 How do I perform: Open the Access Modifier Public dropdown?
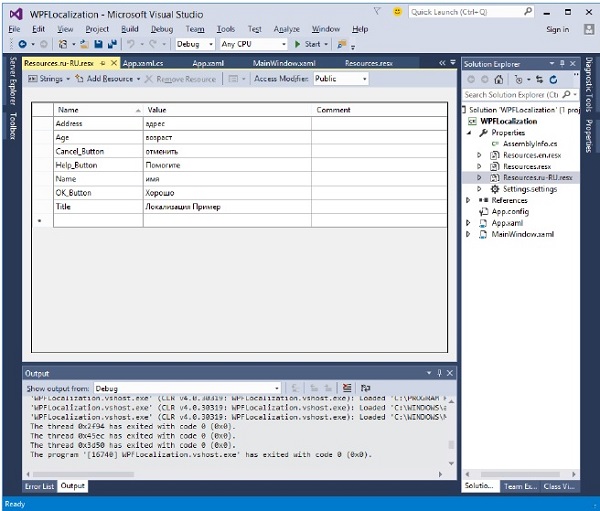coord(341,79)
